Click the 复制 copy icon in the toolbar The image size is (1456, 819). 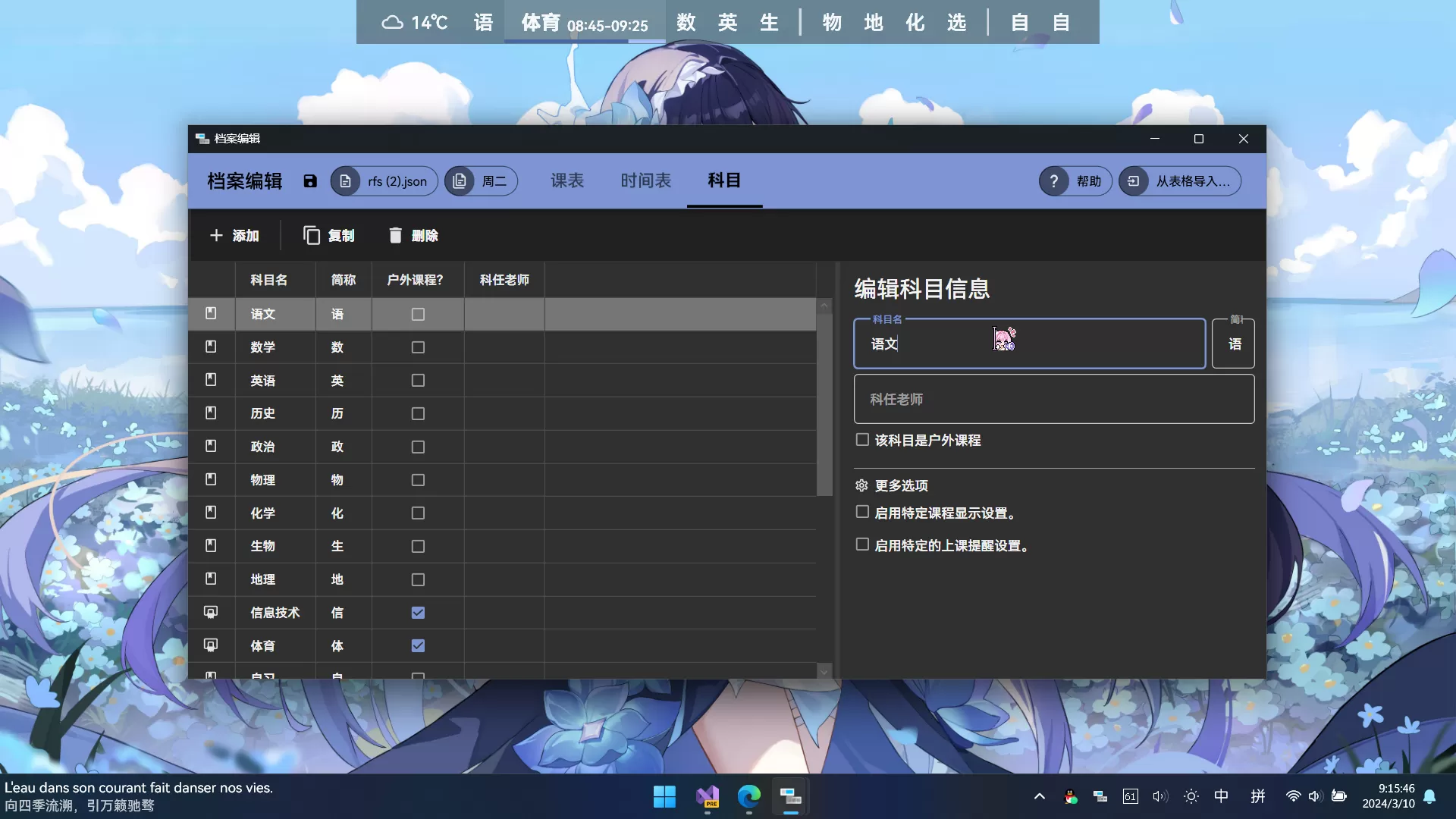[312, 235]
